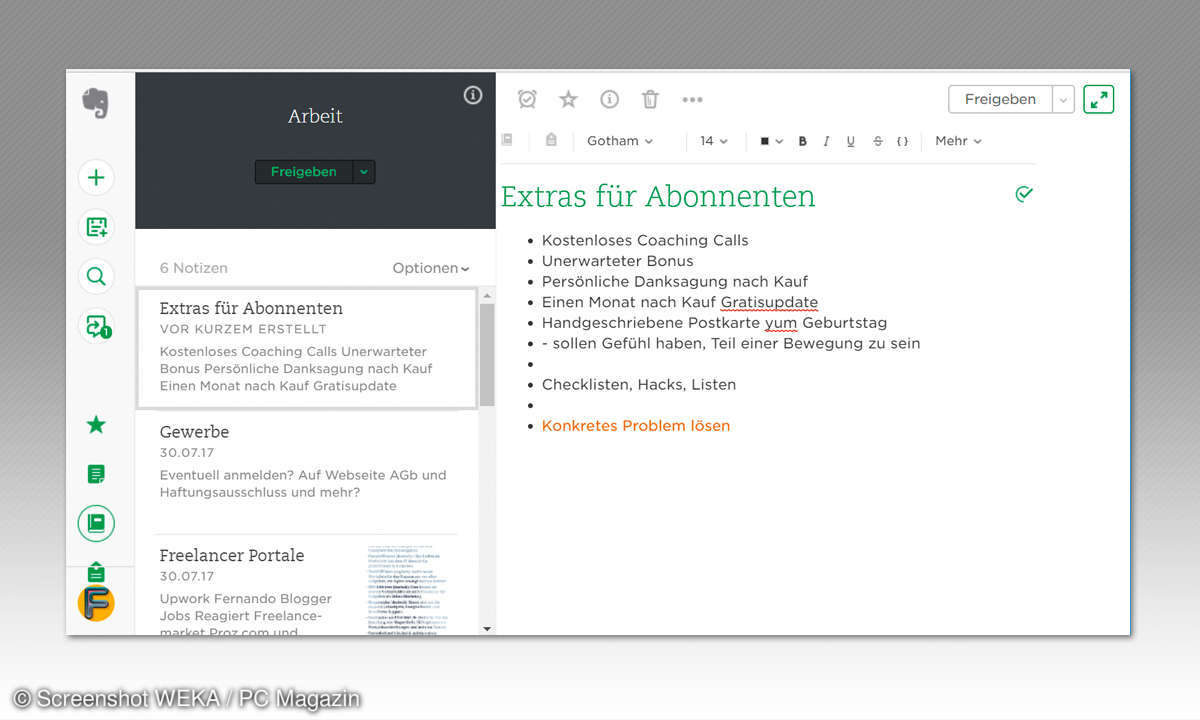The width and height of the screenshot is (1200, 720).
Task: Open the Optionen menu above the notes list
Action: pyautogui.click(x=430, y=268)
